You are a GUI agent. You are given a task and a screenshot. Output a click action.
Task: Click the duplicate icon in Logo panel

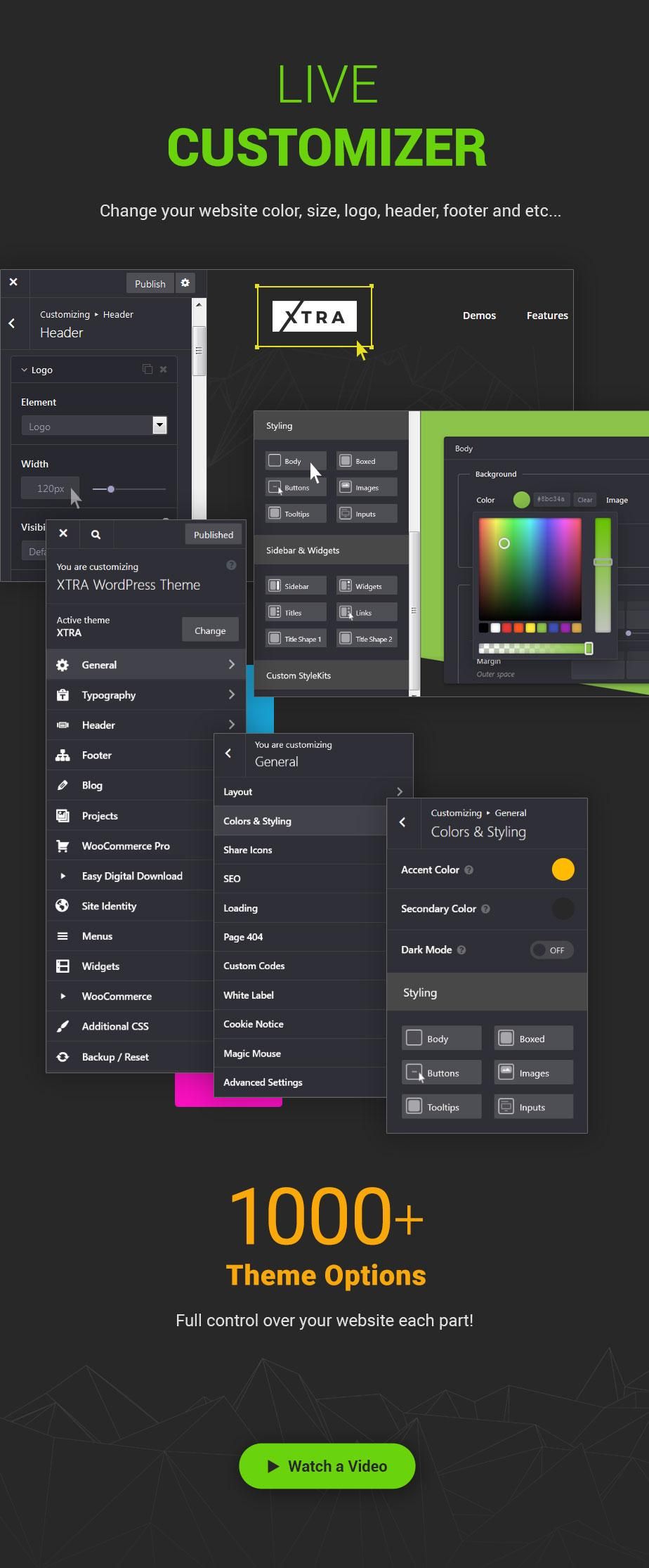[147, 370]
